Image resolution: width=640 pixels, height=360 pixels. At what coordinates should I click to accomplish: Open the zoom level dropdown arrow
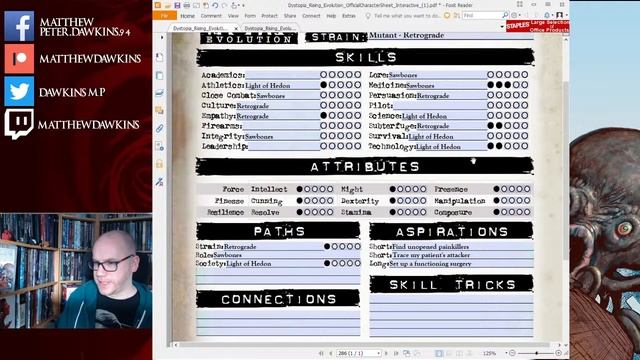507,353
